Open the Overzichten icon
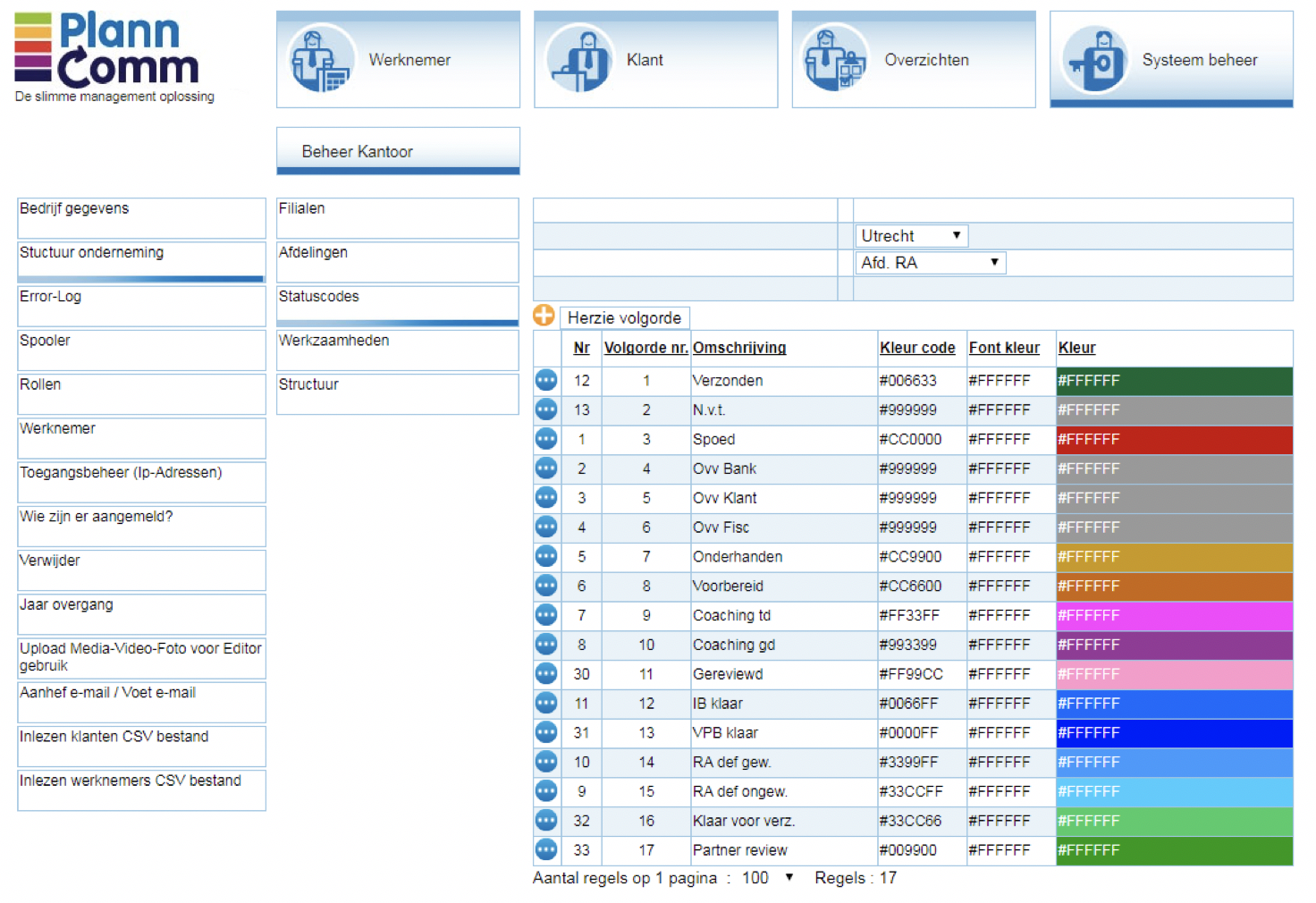Image resolution: width=1316 pixels, height=903 pixels. [835, 59]
